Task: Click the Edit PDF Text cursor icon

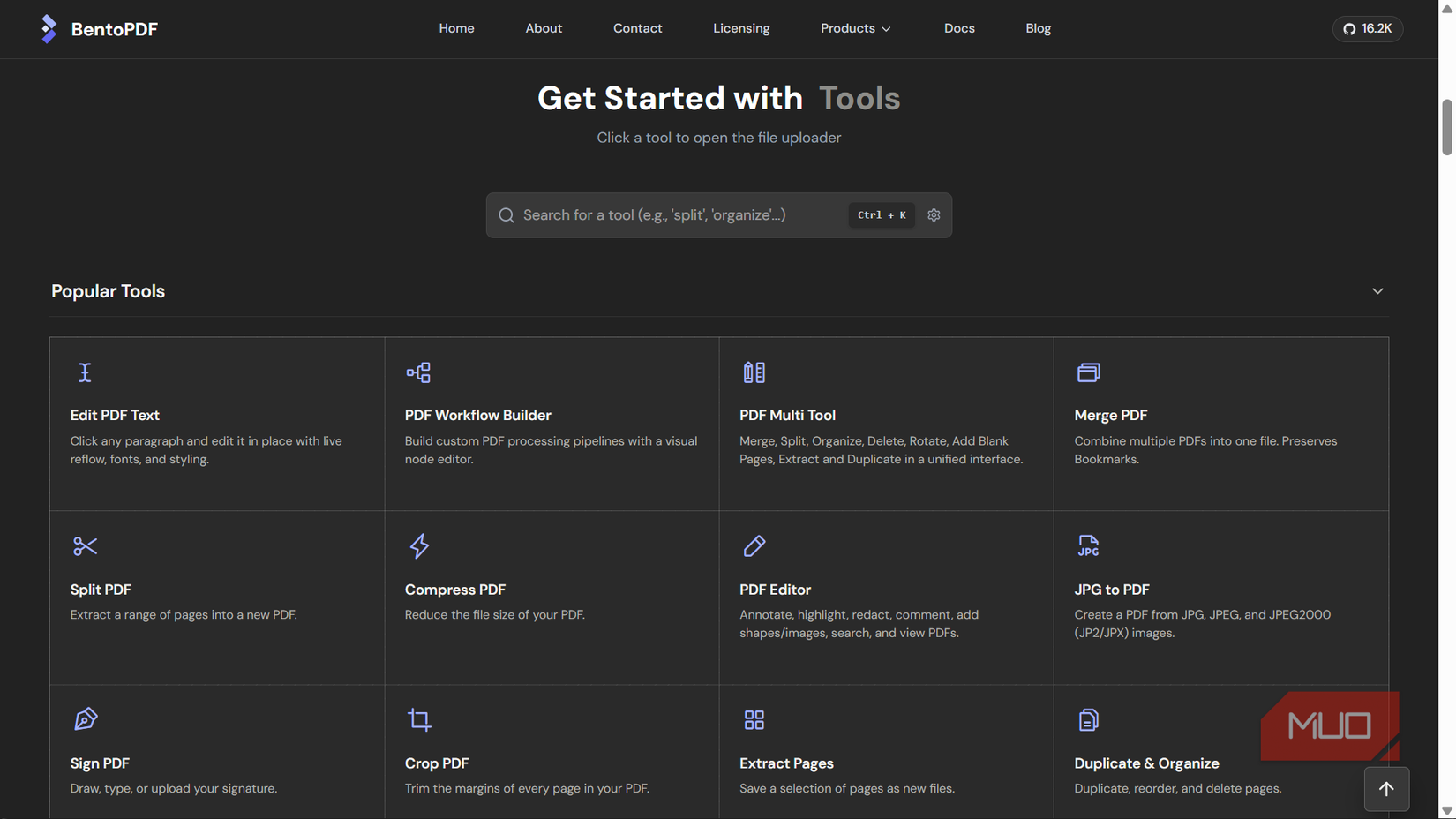Action: point(85,372)
